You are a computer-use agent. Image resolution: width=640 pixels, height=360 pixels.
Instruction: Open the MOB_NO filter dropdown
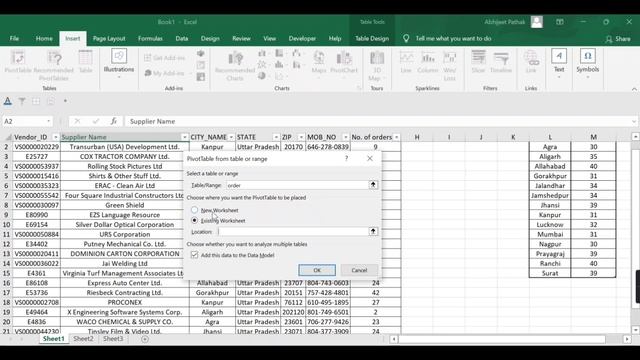(346, 137)
